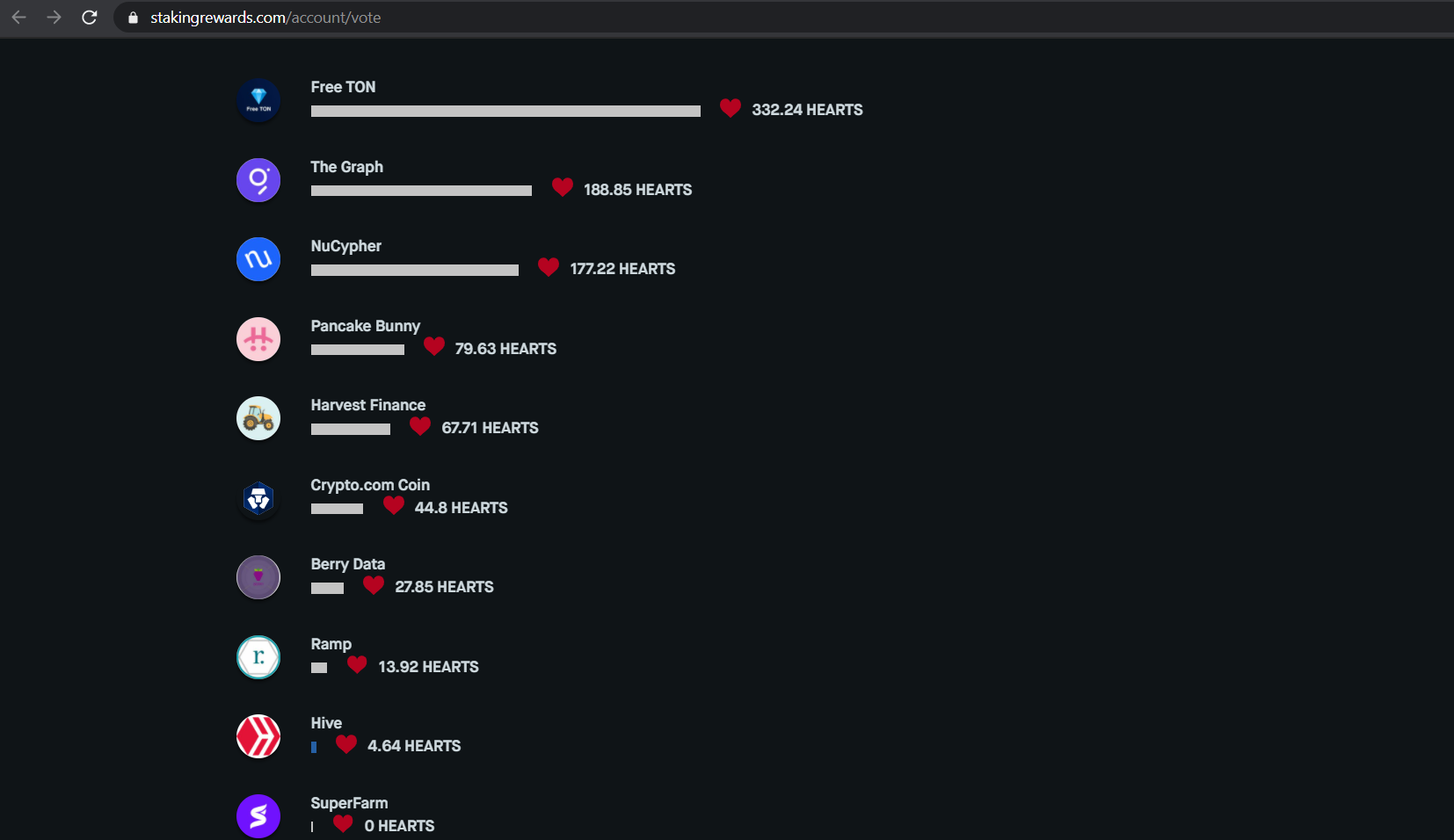Click the heart next to 13.92 HEARTS

[x=357, y=665]
